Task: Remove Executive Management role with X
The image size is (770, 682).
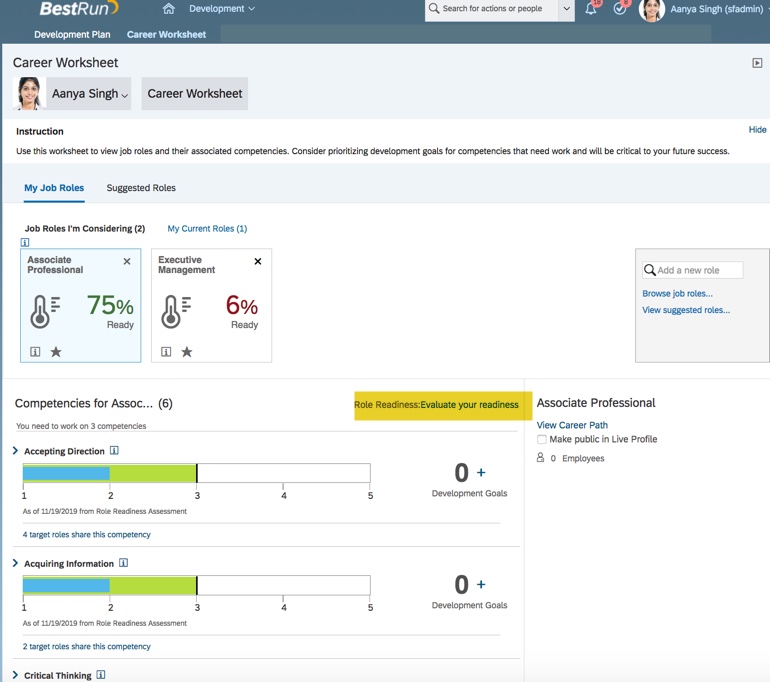Action: tap(258, 262)
